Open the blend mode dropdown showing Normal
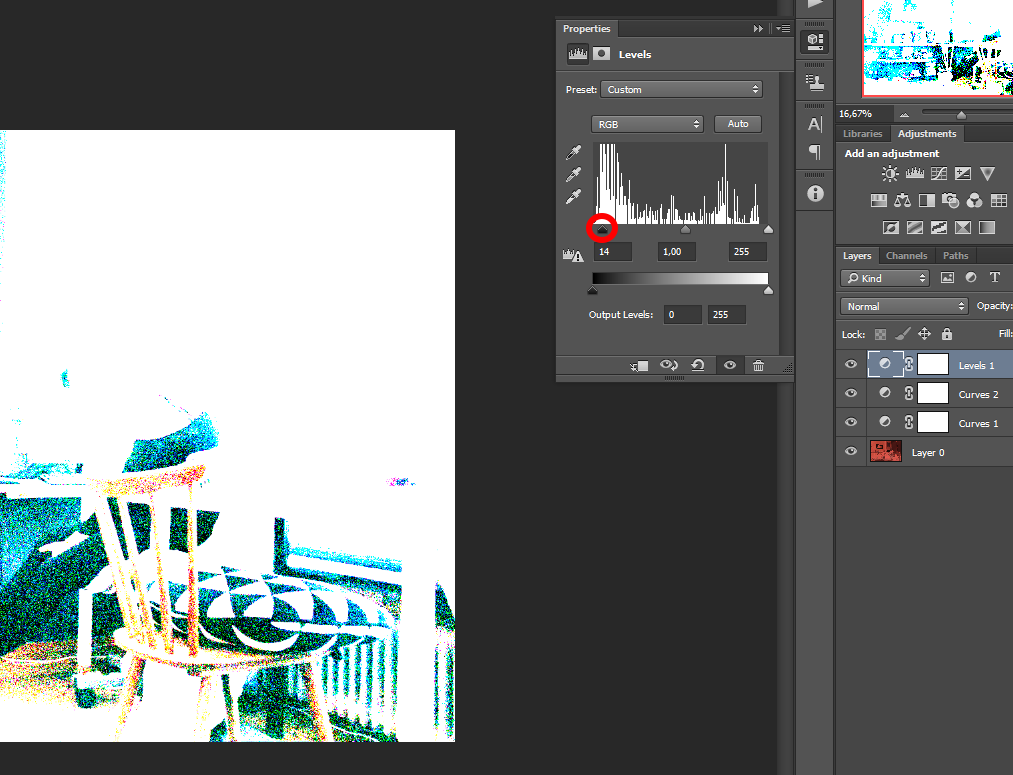Viewport: 1013px width, 775px height. [x=903, y=305]
